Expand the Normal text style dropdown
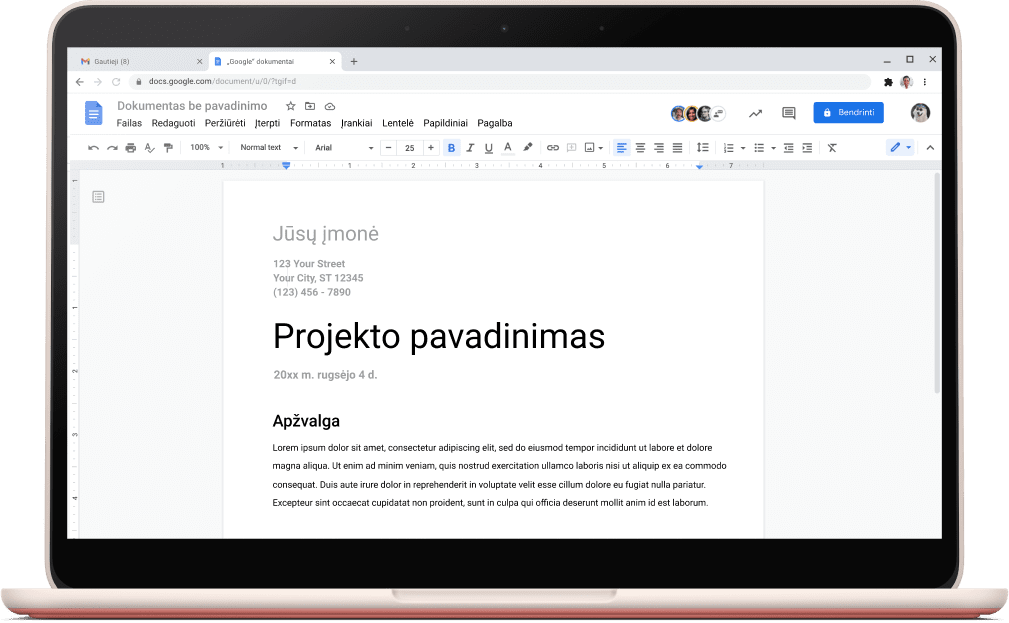Screen dimensions: 1009x623 tap(268, 148)
